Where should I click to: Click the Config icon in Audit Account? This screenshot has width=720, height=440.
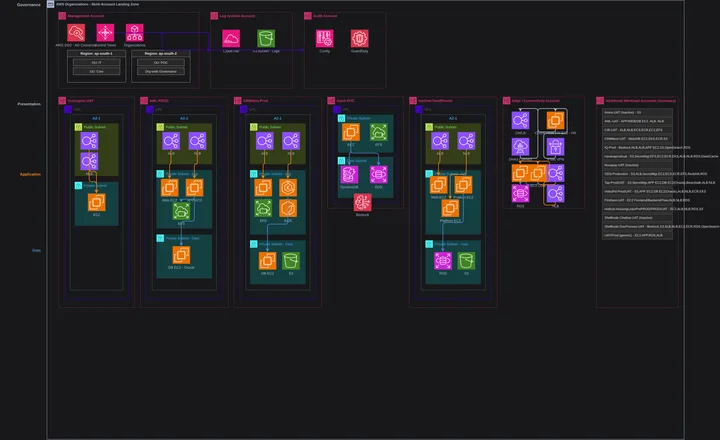(x=325, y=39)
